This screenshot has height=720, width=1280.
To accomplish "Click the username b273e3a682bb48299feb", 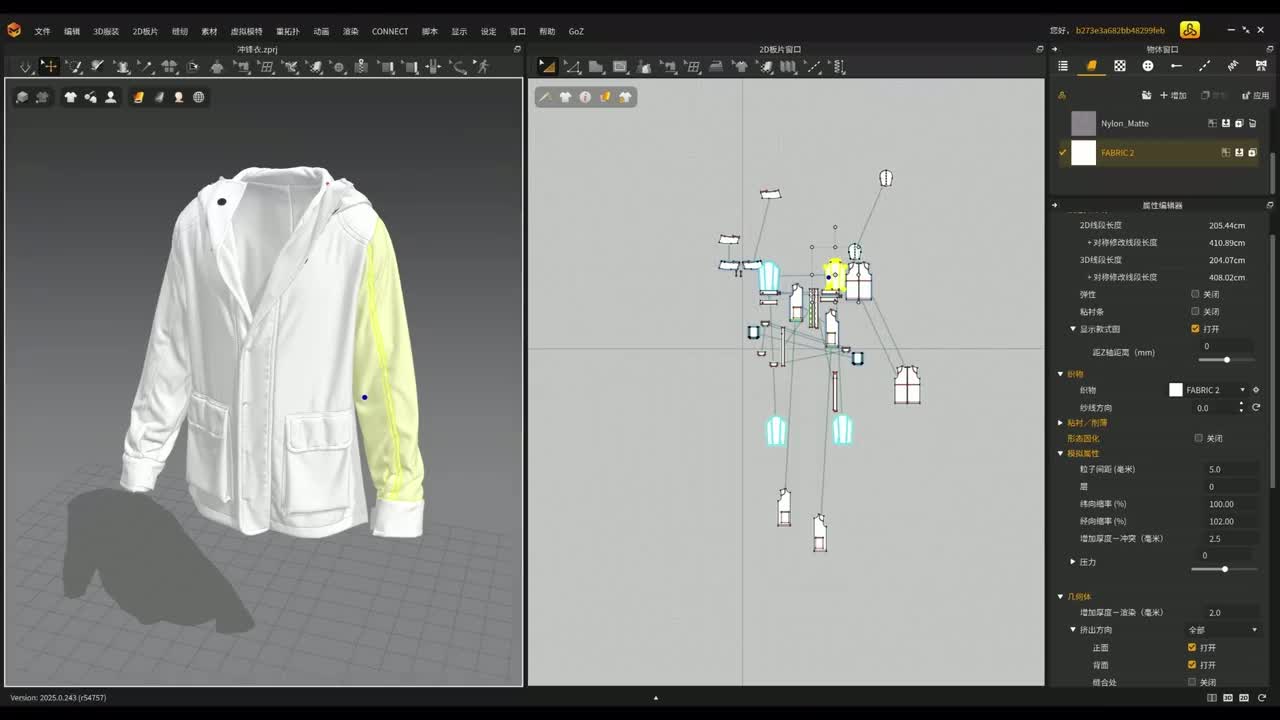I will 1120,31.
